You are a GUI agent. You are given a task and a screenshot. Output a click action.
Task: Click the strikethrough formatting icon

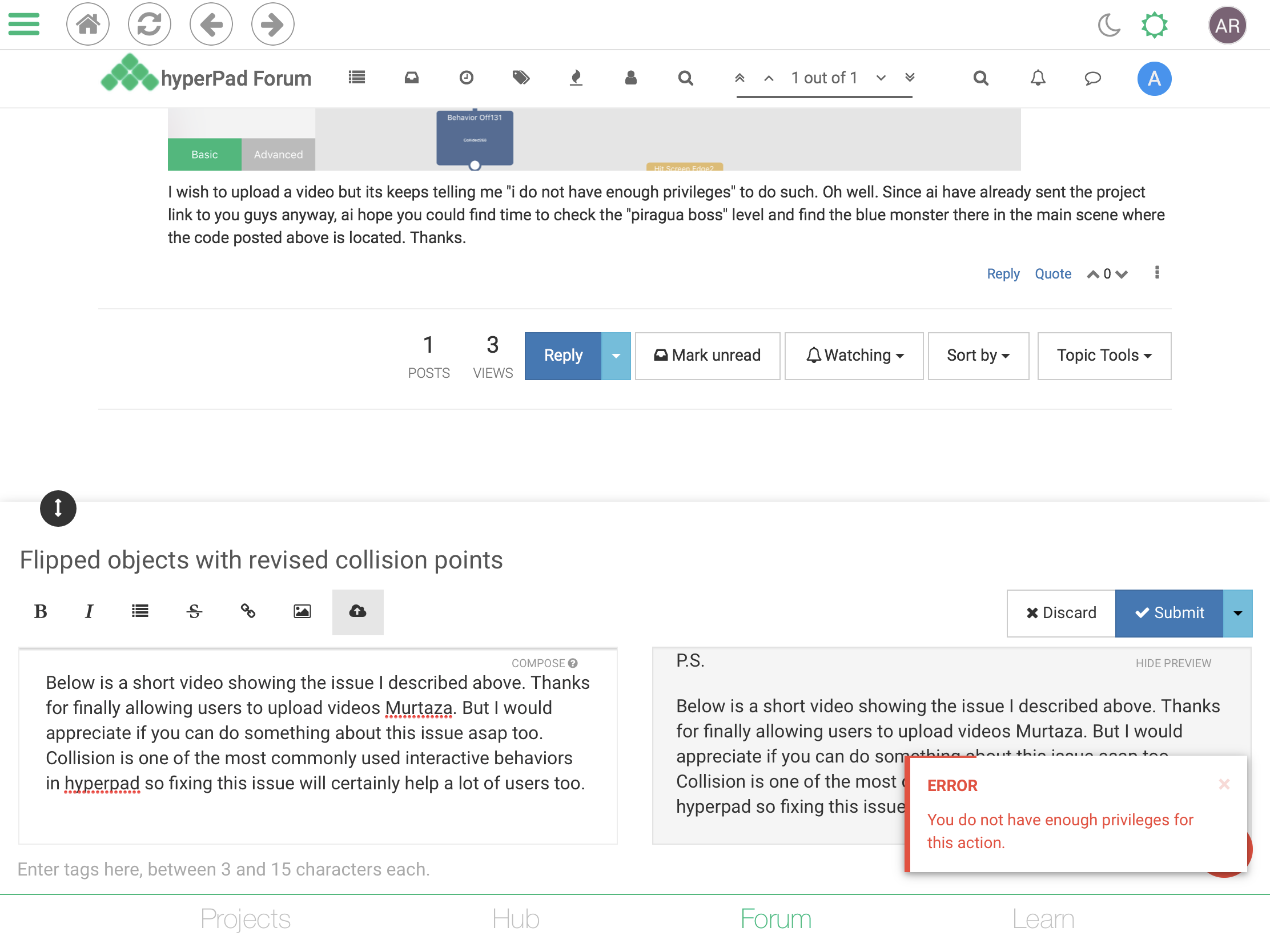pyautogui.click(x=194, y=612)
